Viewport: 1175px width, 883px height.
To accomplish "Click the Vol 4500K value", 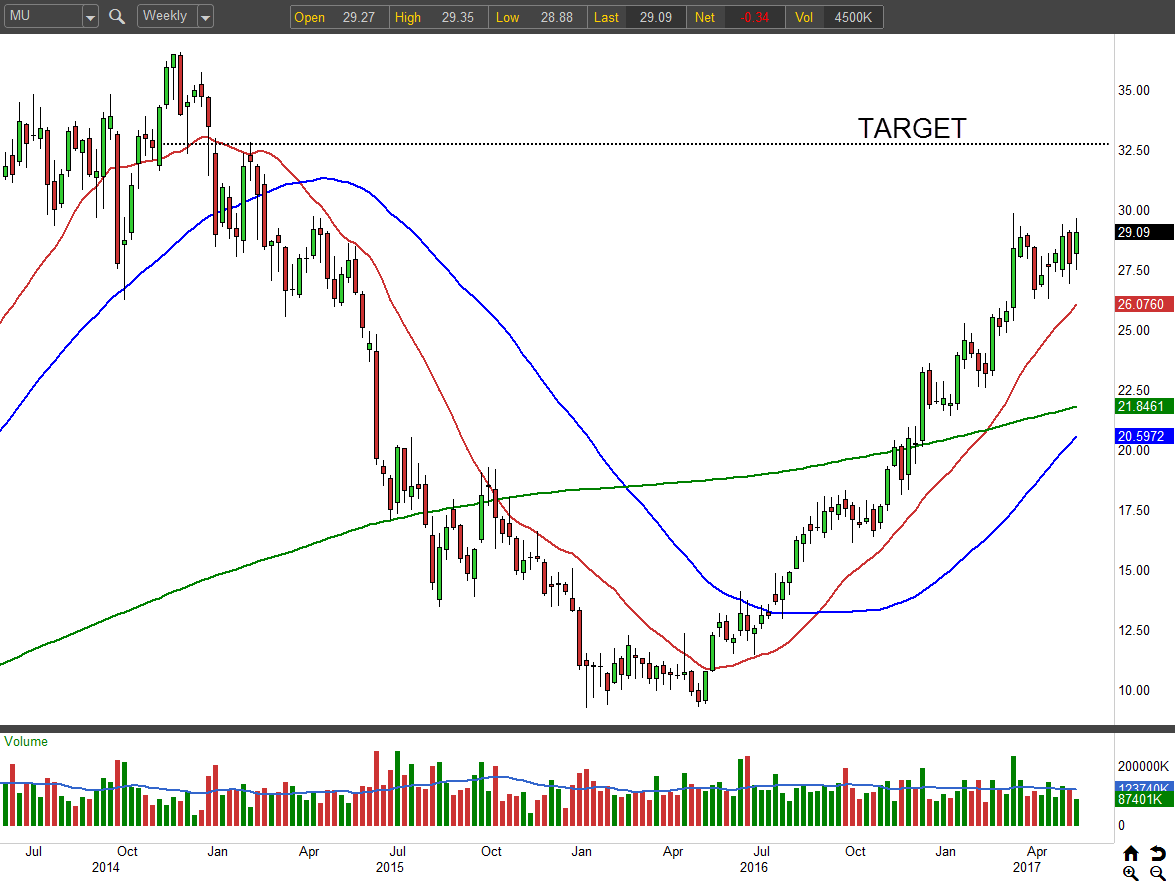I will point(854,17).
